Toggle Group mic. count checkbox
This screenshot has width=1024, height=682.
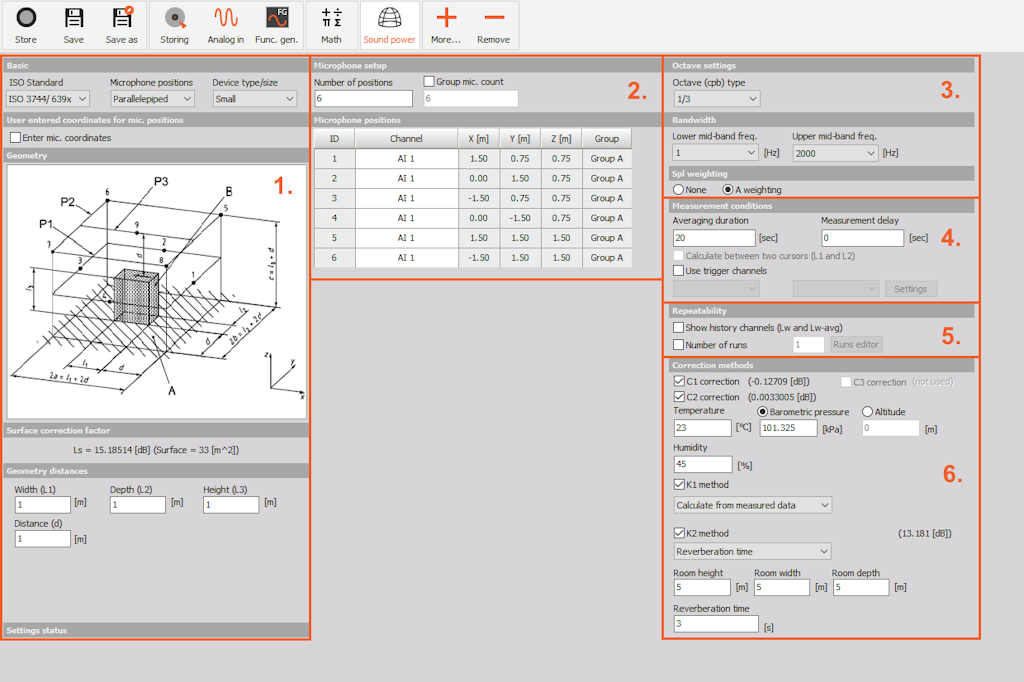(x=429, y=82)
